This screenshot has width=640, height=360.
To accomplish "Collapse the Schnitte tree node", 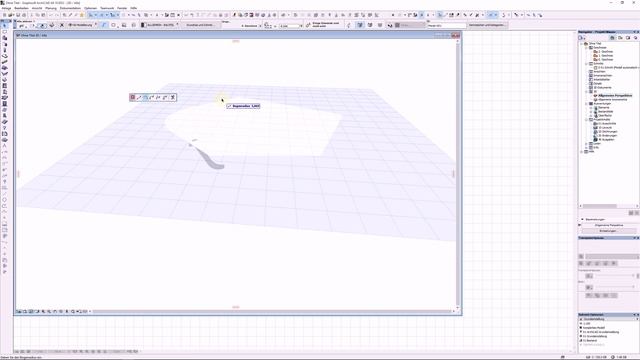I will (587, 64).
